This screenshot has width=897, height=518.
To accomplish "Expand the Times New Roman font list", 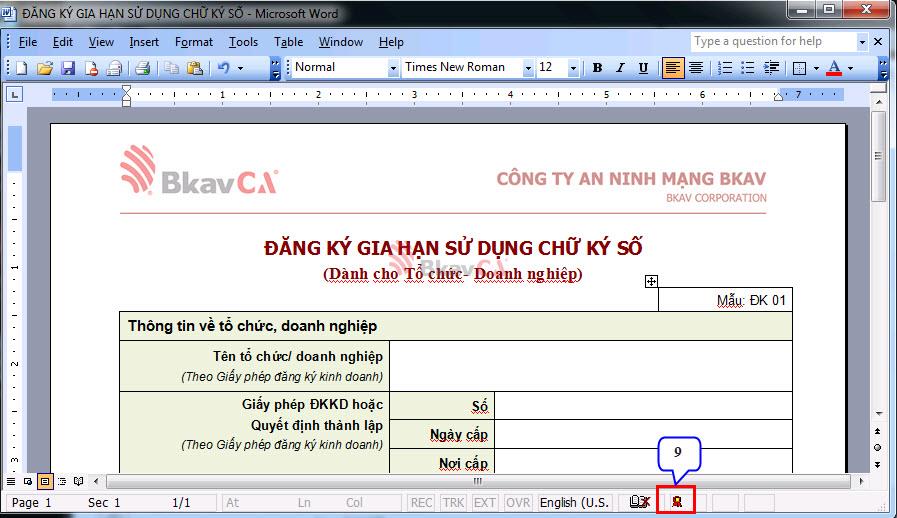I will pyautogui.click(x=527, y=68).
